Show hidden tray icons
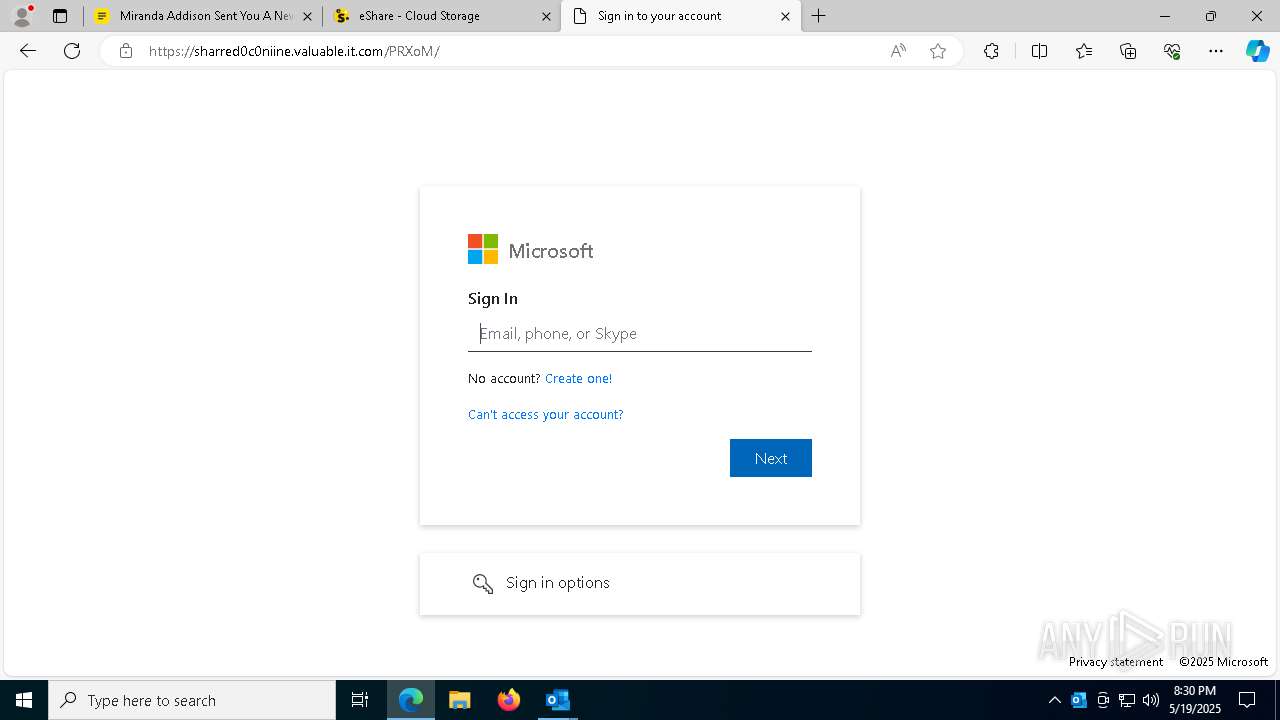This screenshot has width=1280, height=720. [x=1054, y=700]
